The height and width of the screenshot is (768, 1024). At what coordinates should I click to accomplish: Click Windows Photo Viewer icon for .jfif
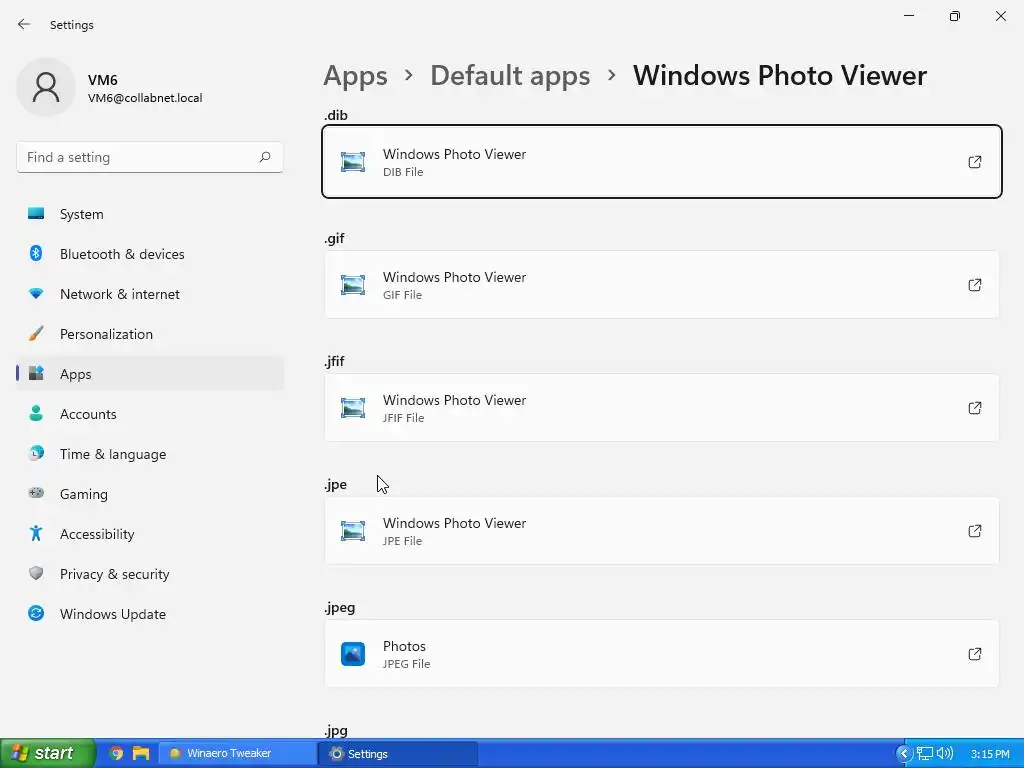353,408
